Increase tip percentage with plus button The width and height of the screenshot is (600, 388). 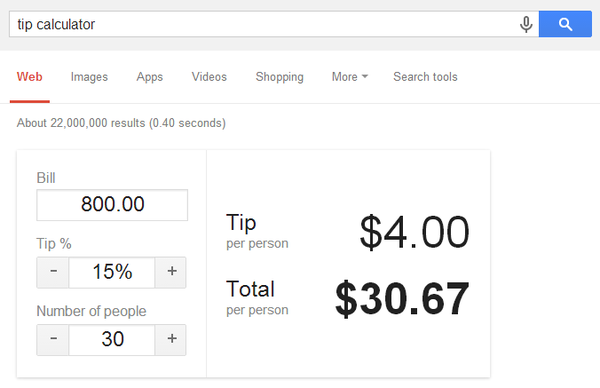(x=171, y=272)
